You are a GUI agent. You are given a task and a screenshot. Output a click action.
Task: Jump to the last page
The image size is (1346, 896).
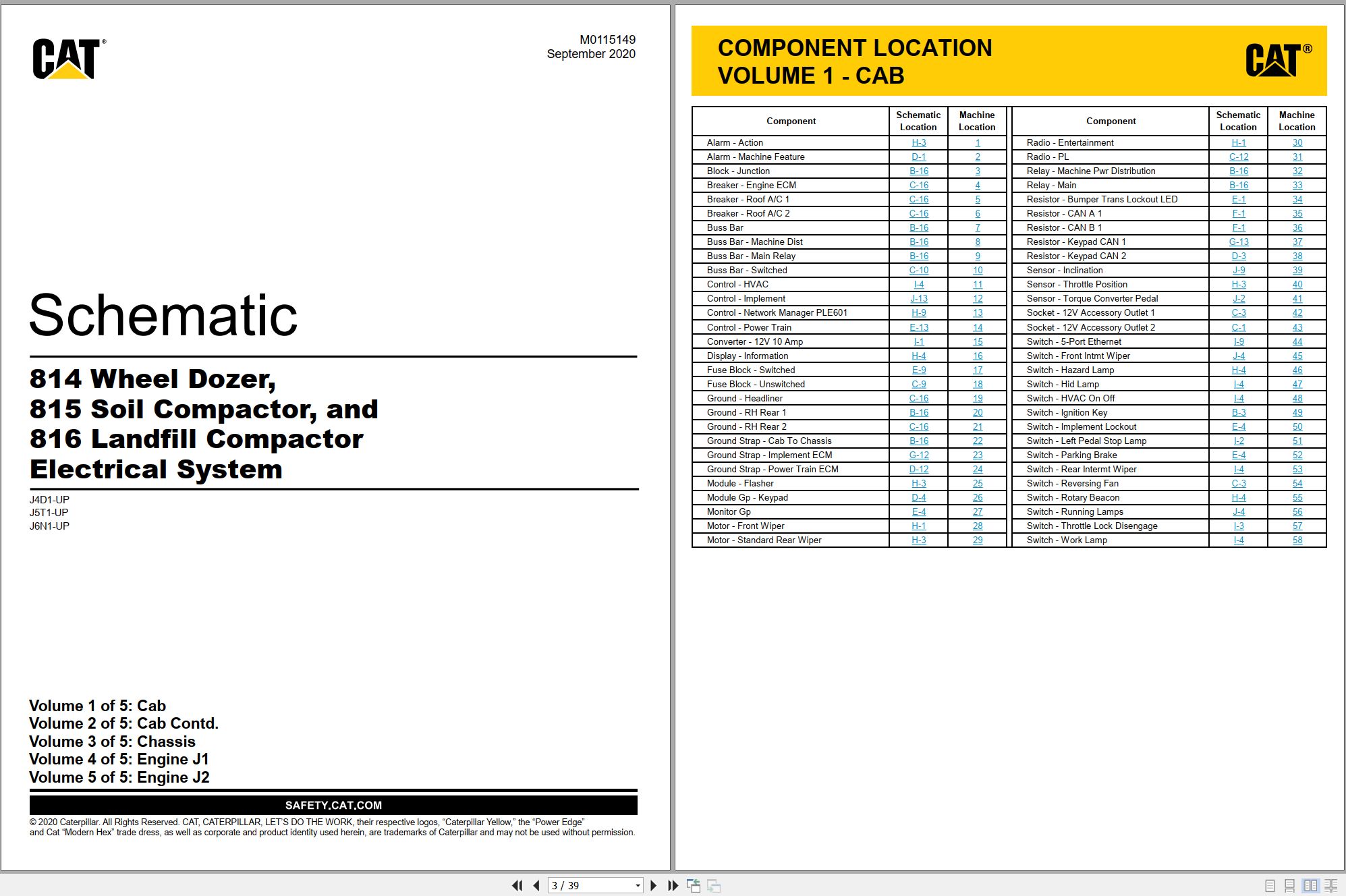[x=673, y=885]
